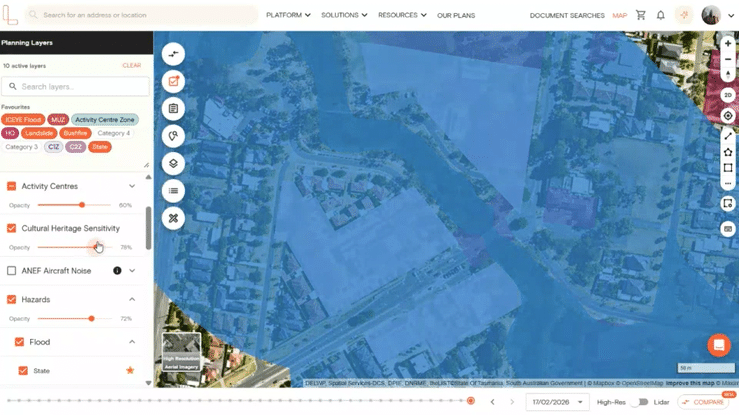Click the site logo at top left

10,15
